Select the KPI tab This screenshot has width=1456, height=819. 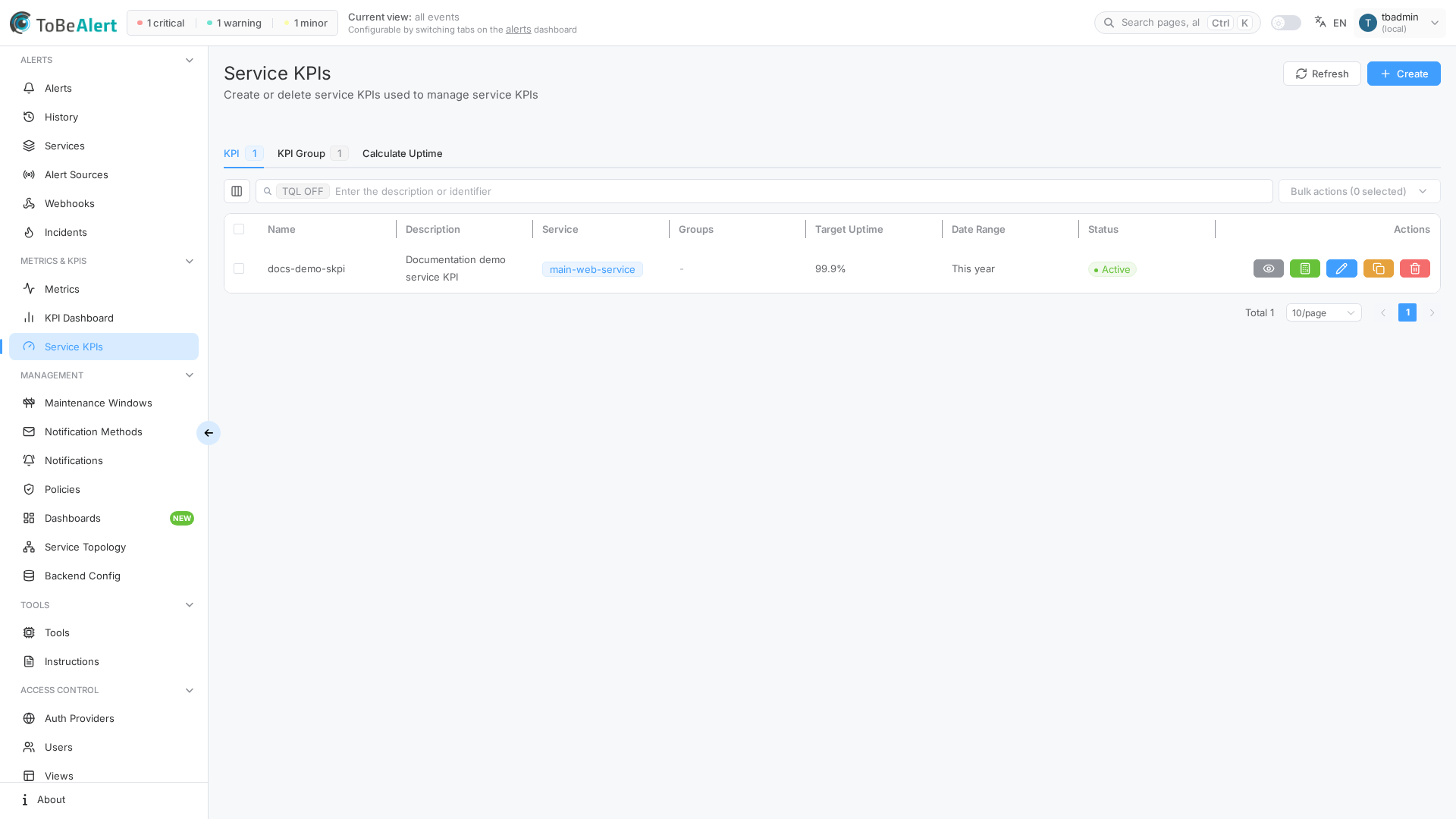(243, 153)
